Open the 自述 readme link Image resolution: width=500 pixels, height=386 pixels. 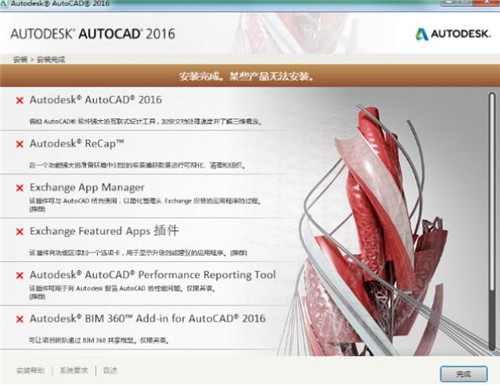point(110,370)
